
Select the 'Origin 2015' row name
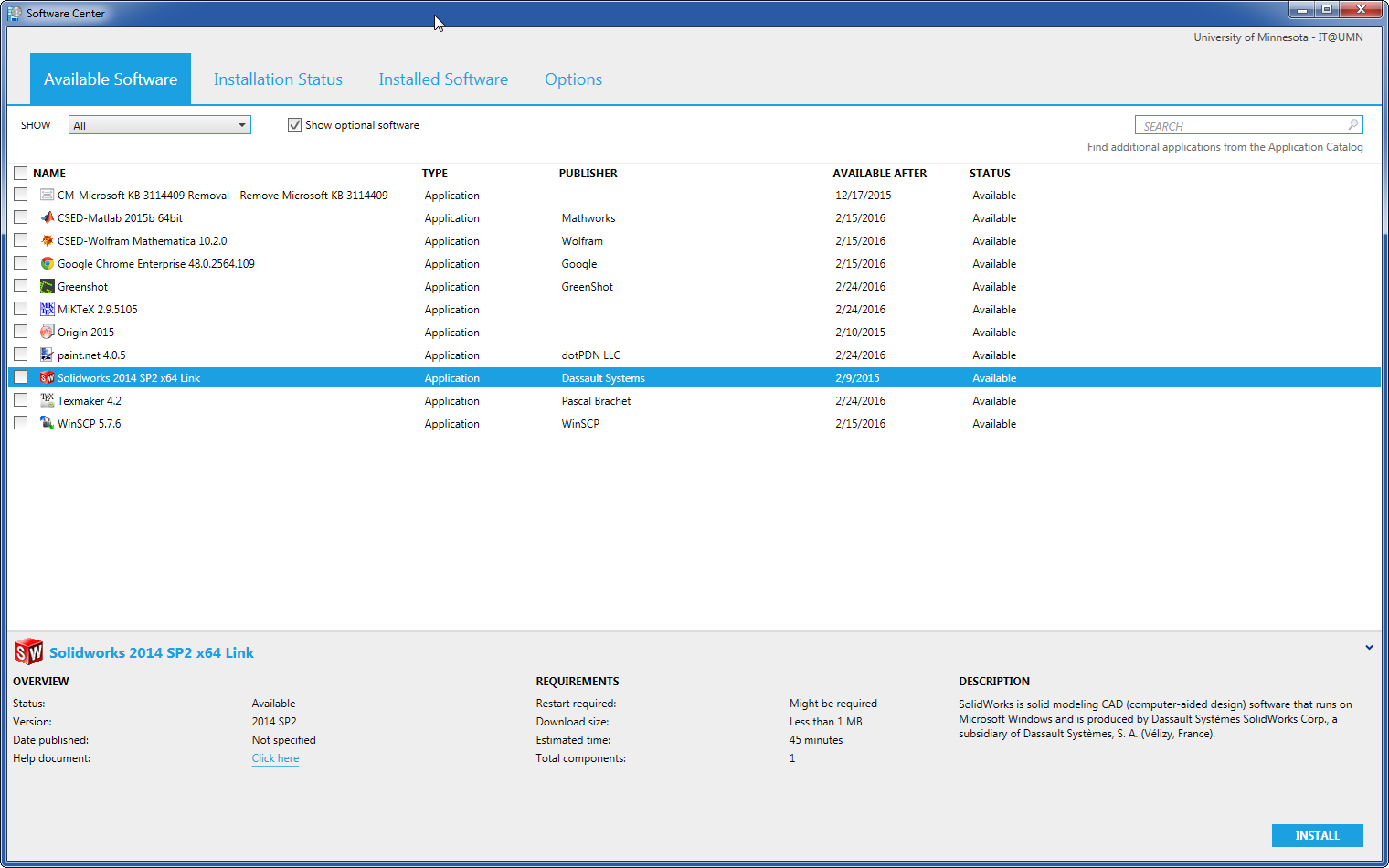[86, 333]
